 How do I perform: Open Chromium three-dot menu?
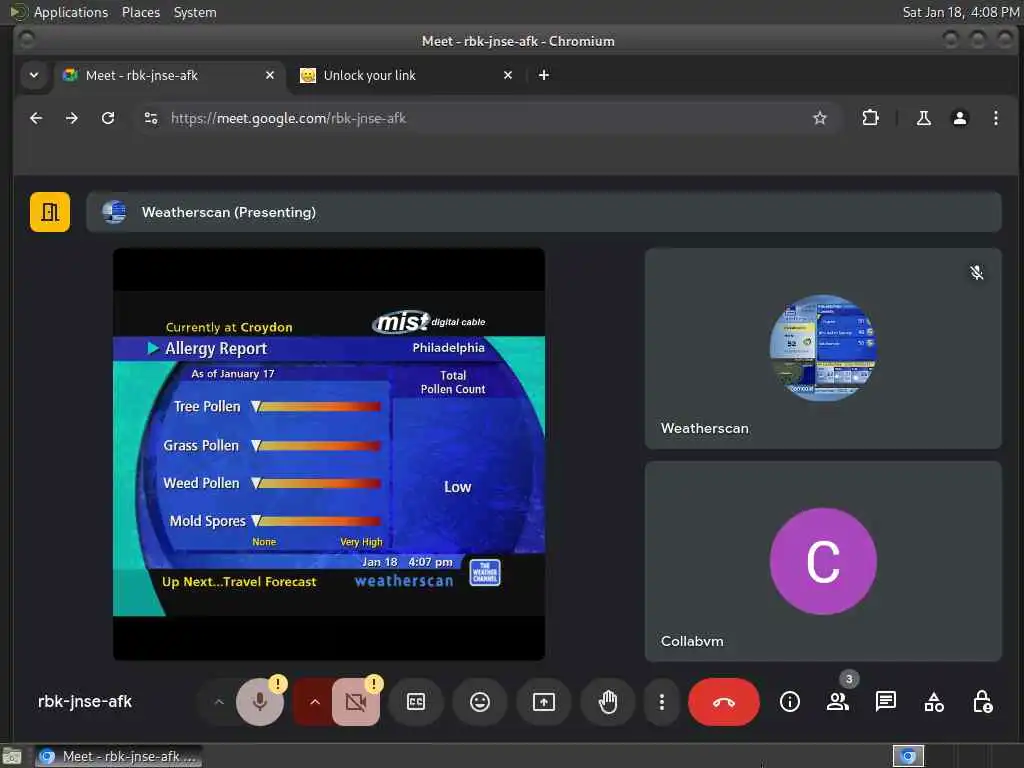(x=995, y=118)
